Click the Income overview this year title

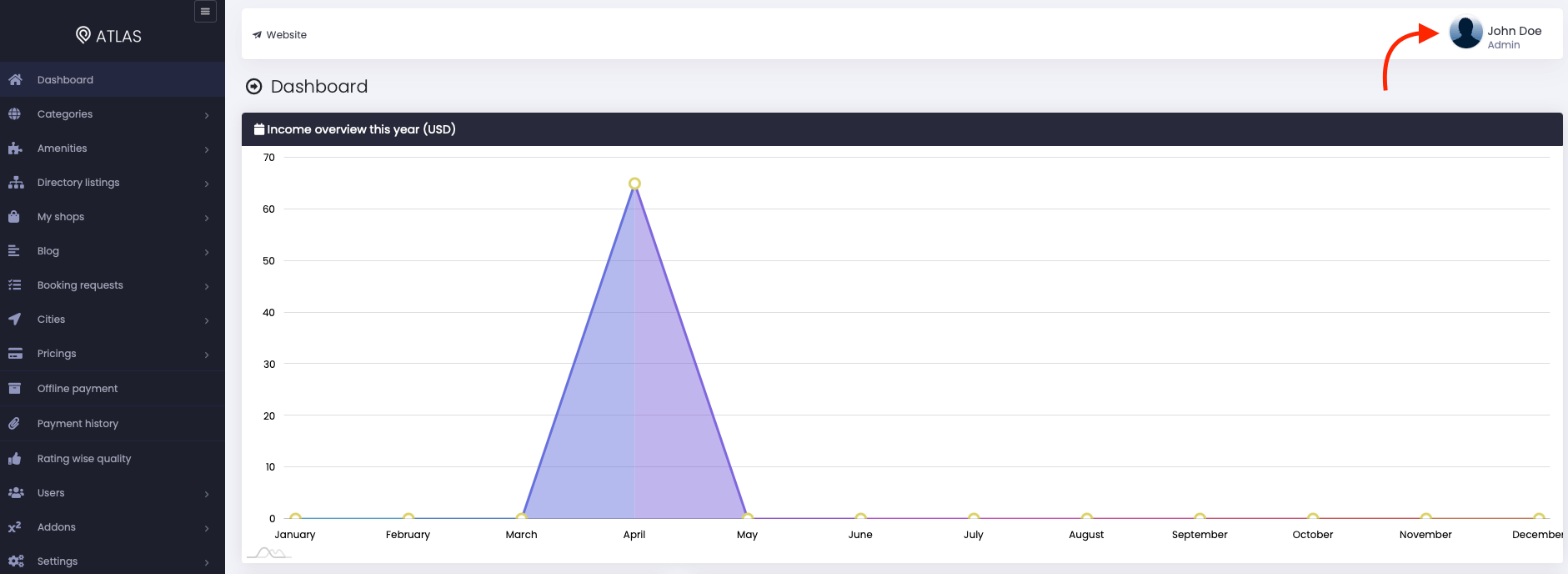click(361, 129)
